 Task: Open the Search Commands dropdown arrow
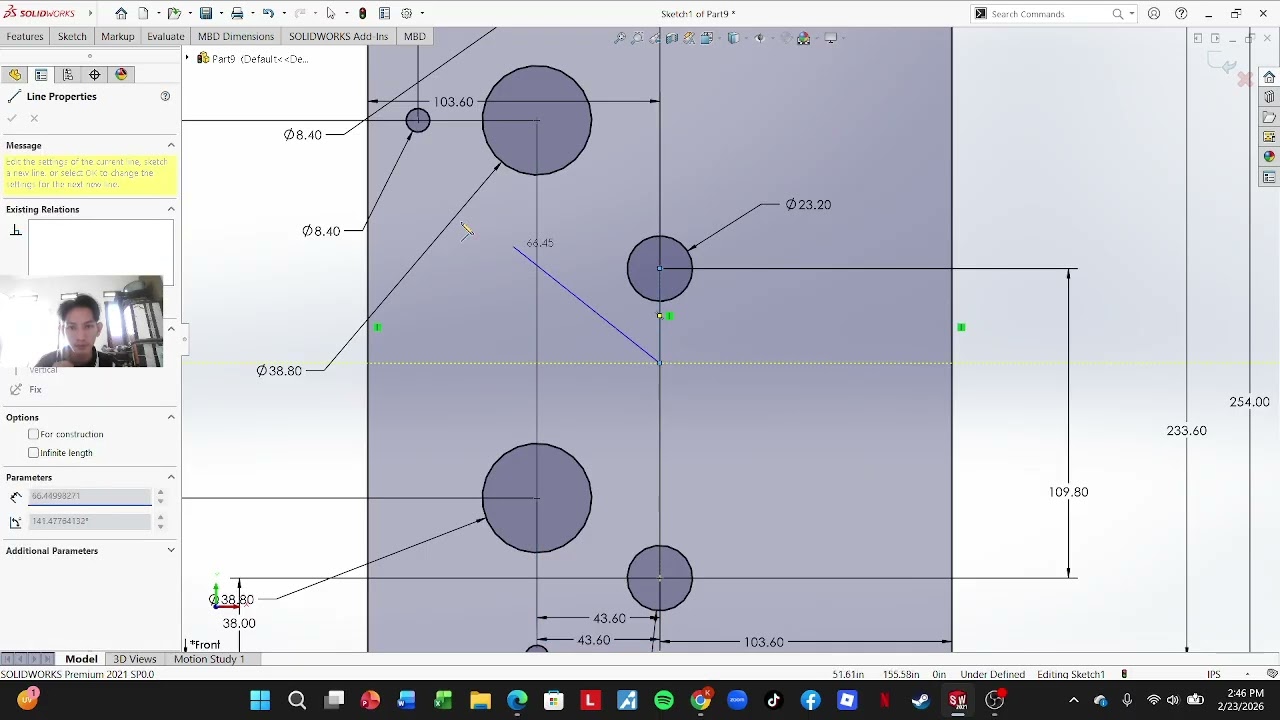coord(1131,14)
